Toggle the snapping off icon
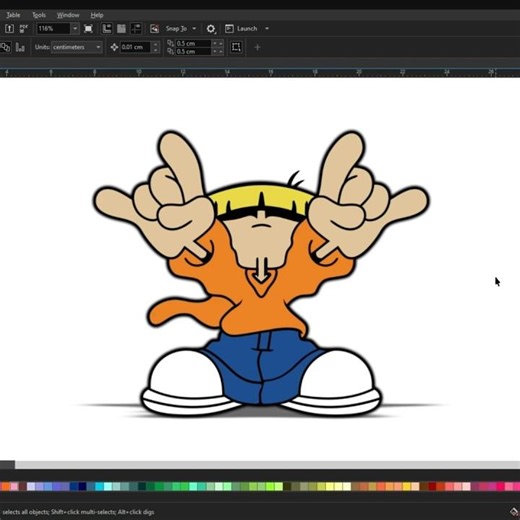The width and height of the screenshot is (520, 520). (x=154, y=29)
